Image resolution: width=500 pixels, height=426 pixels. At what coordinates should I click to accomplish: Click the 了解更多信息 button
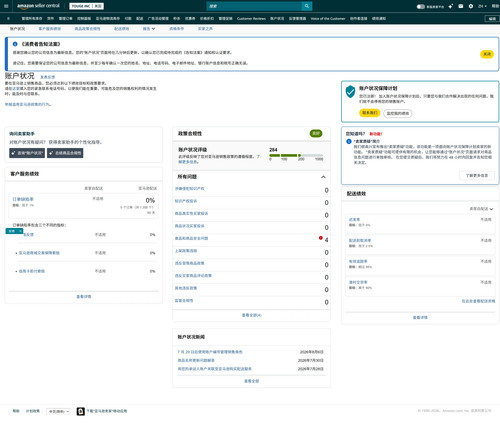coord(477,175)
